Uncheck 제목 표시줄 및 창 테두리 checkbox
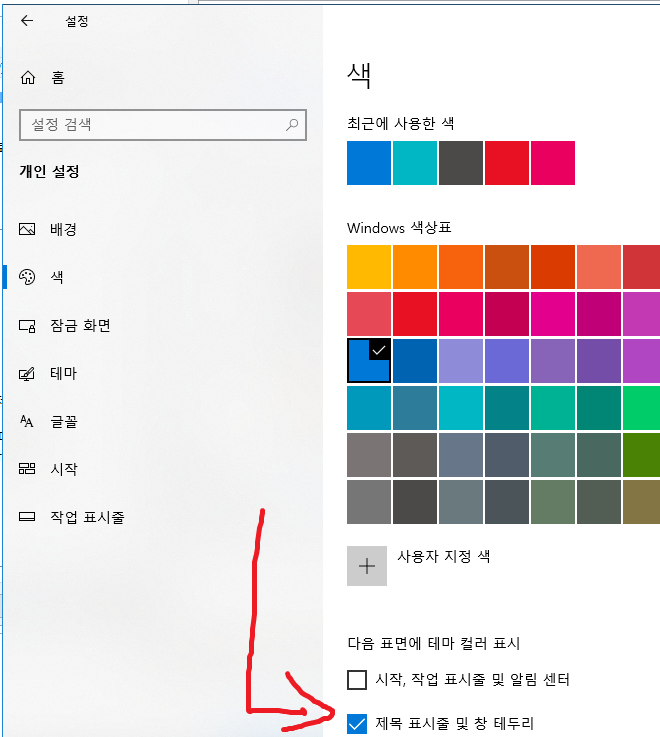This screenshot has width=660, height=737. pos(357,724)
